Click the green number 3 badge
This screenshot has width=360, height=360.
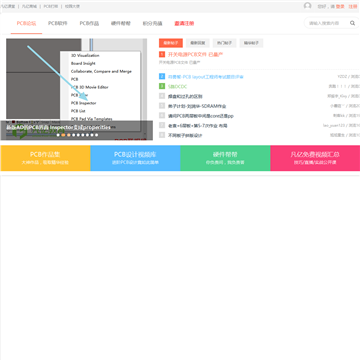coord(162,86)
